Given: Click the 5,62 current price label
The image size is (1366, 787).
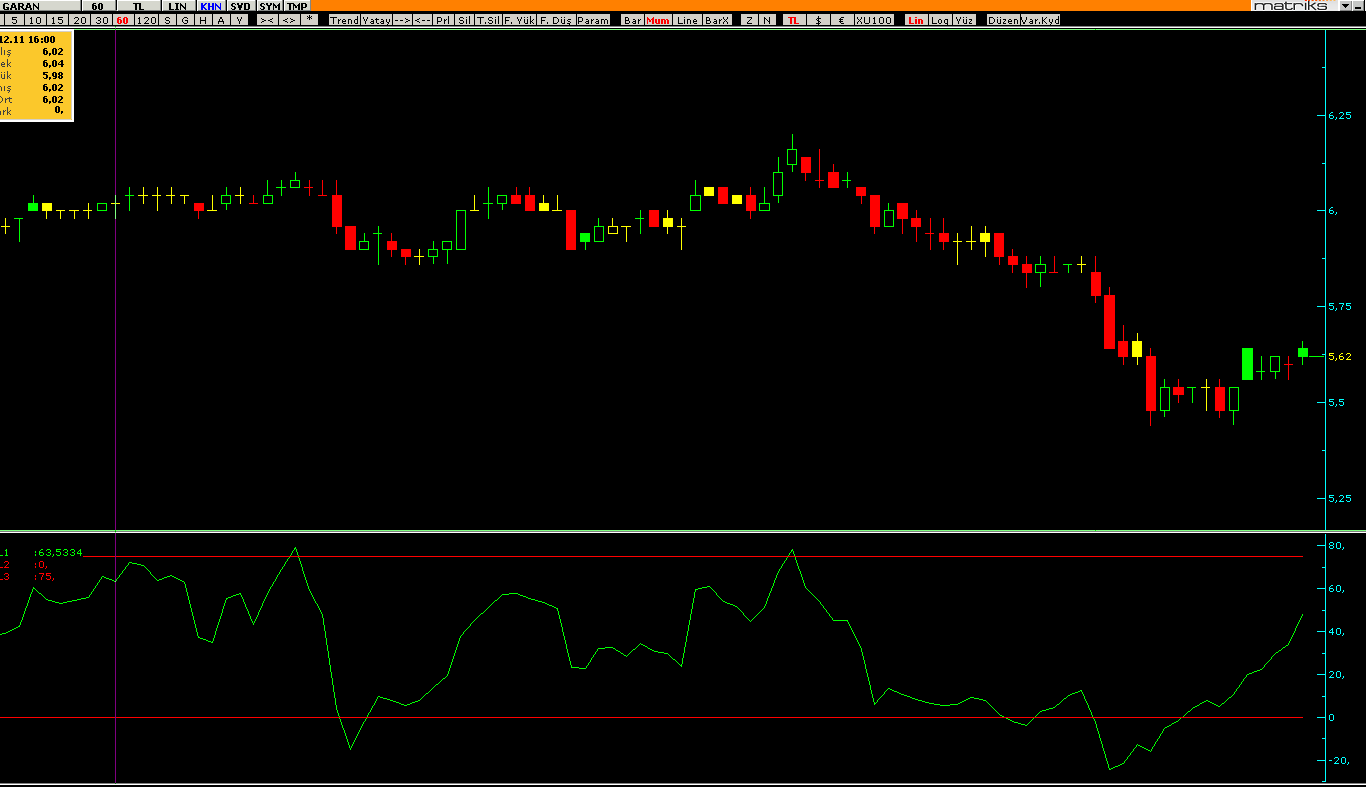Looking at the screenshot, I should pos(1340,356).
